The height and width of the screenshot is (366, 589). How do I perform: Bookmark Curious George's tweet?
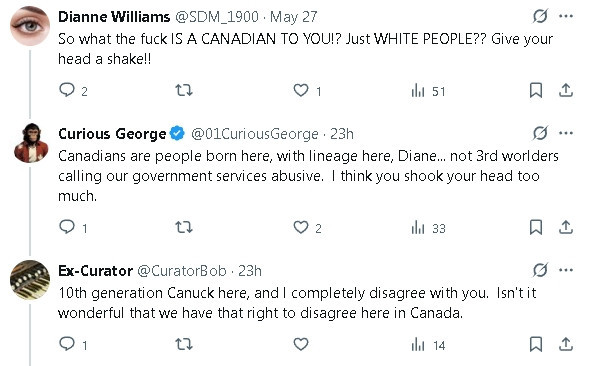pyautogui.click(x=536, y=227)
